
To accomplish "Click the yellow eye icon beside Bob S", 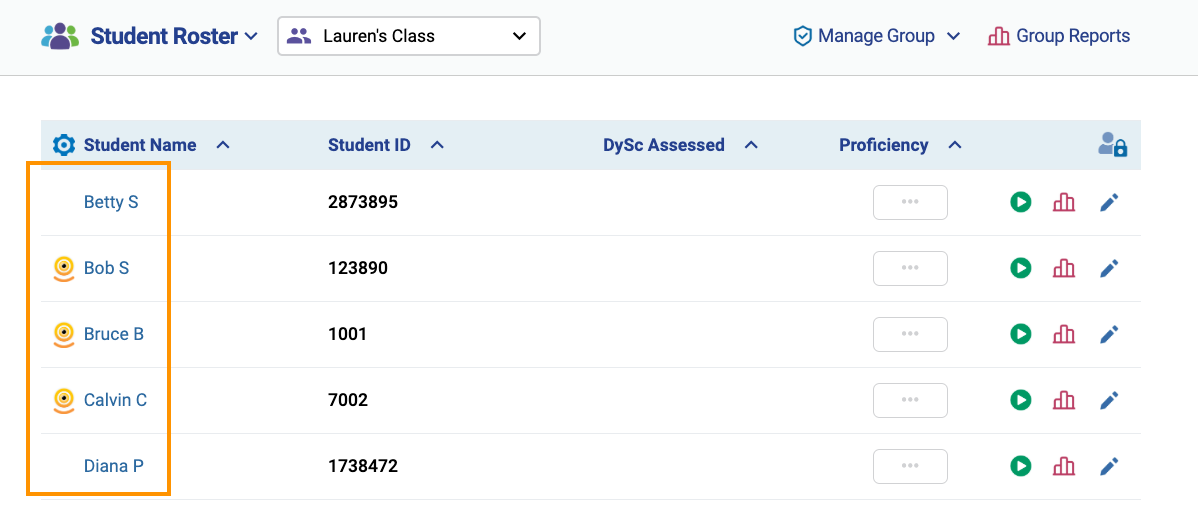I will (x=65, y=268).
